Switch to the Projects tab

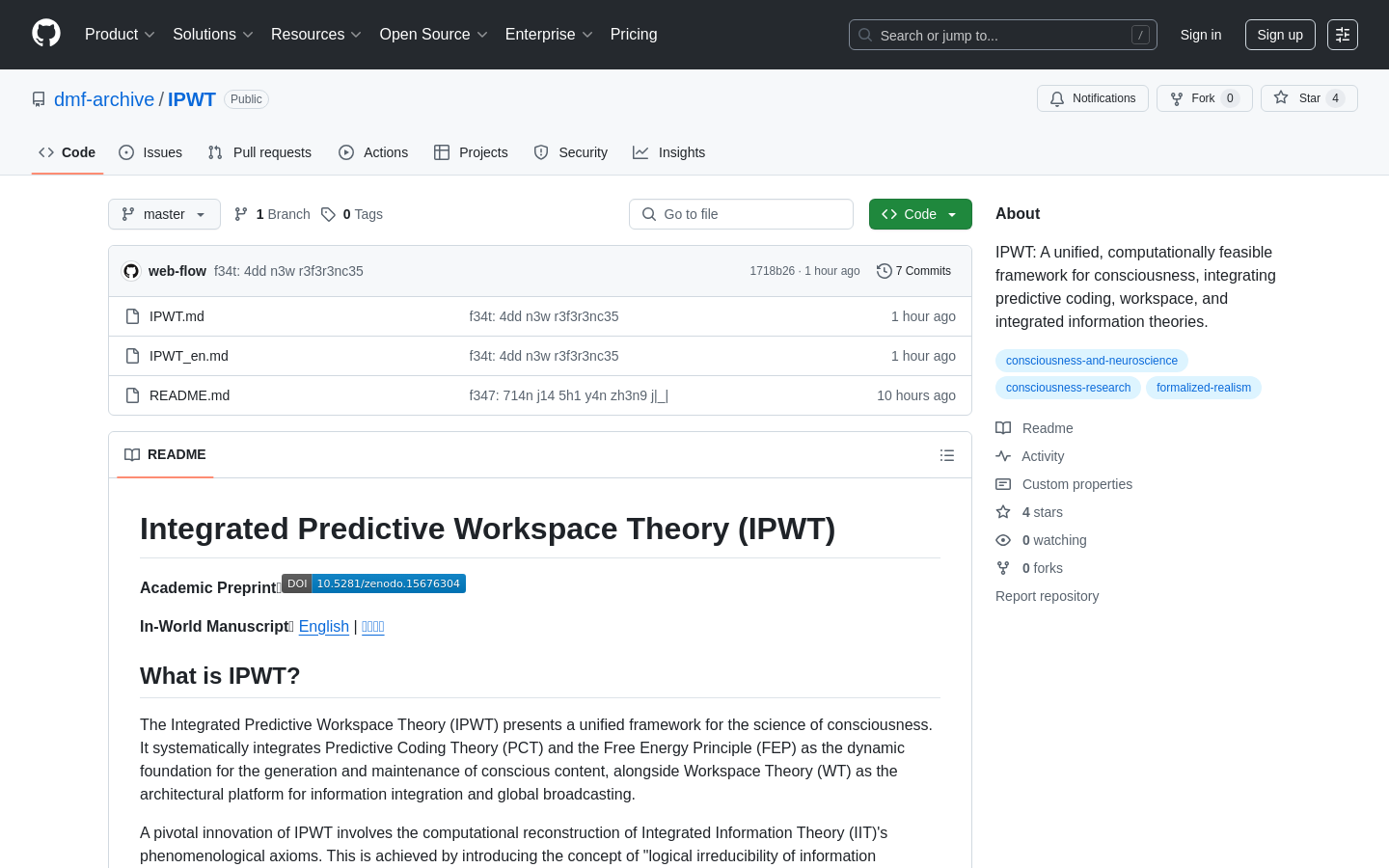(x=471, y=152)
